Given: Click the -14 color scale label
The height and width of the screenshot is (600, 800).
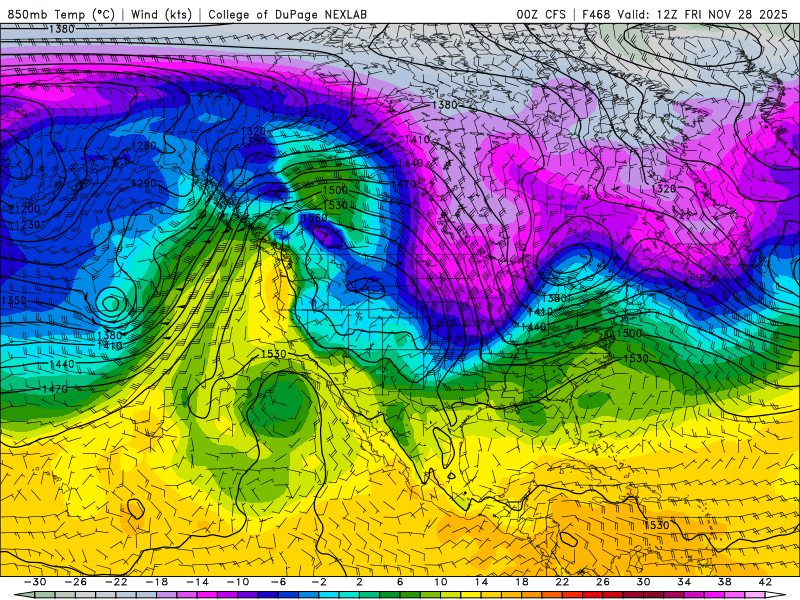Looking at the screenshot, I should click(197, 582).
